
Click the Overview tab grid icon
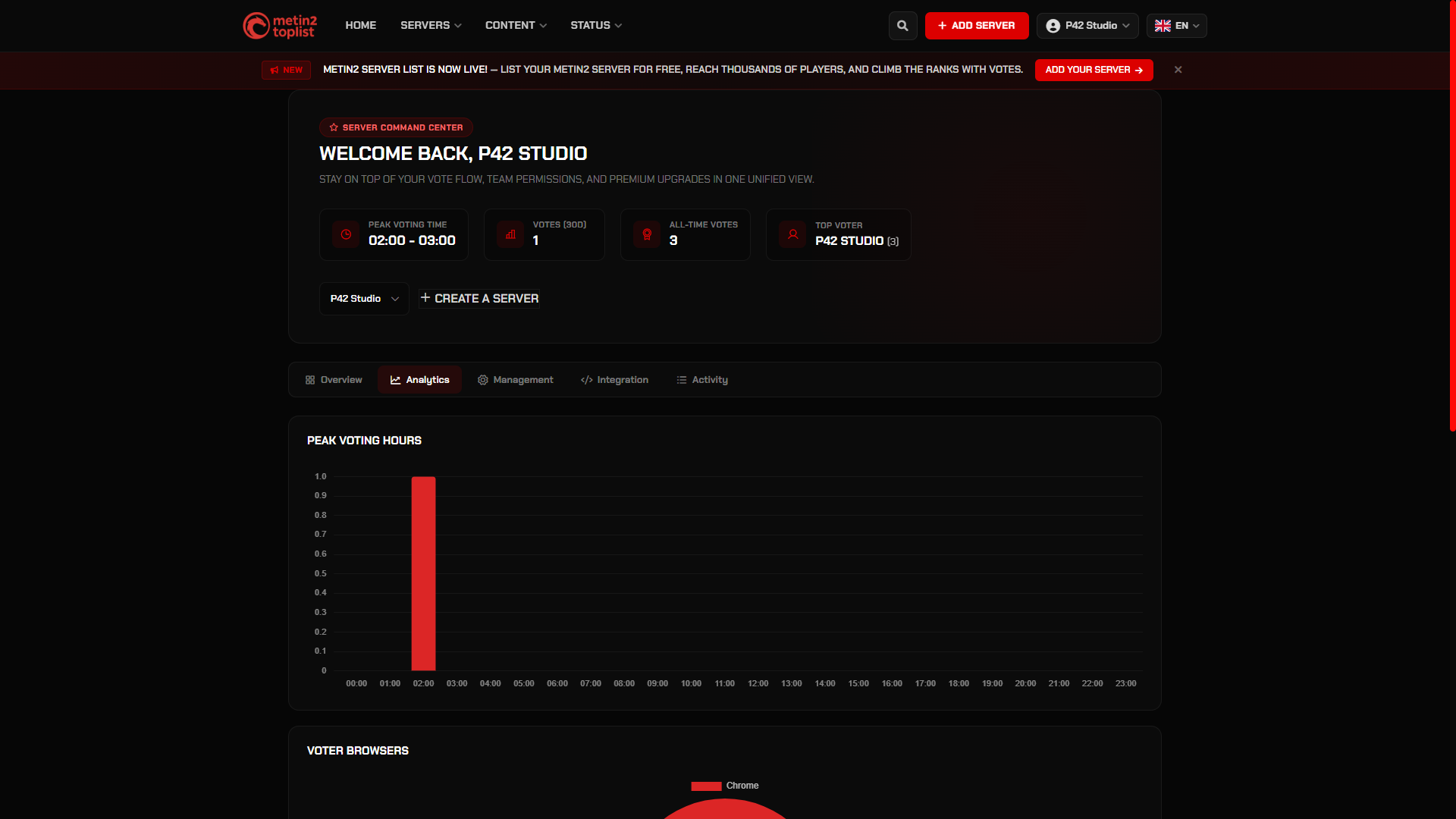310,380
